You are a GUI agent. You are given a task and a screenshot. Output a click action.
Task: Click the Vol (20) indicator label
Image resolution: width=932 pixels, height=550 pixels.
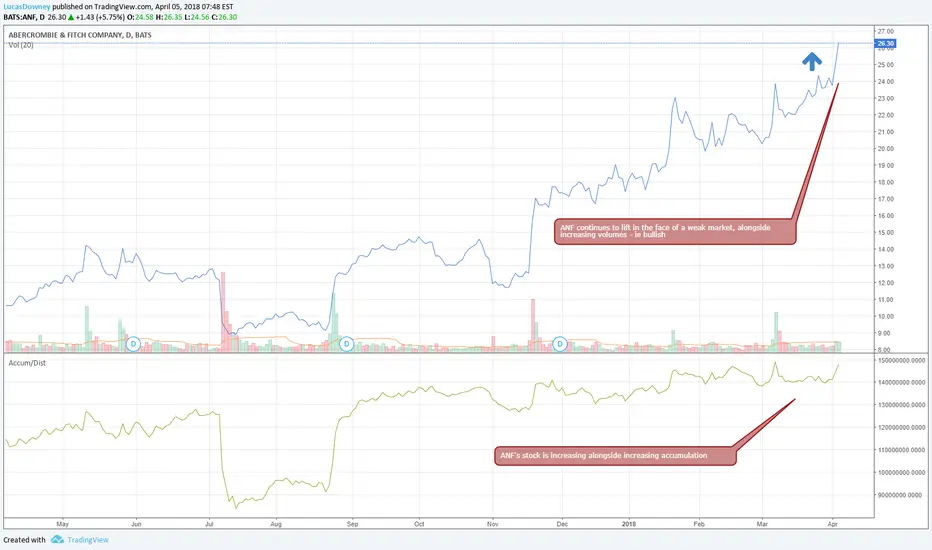[21, 45]
